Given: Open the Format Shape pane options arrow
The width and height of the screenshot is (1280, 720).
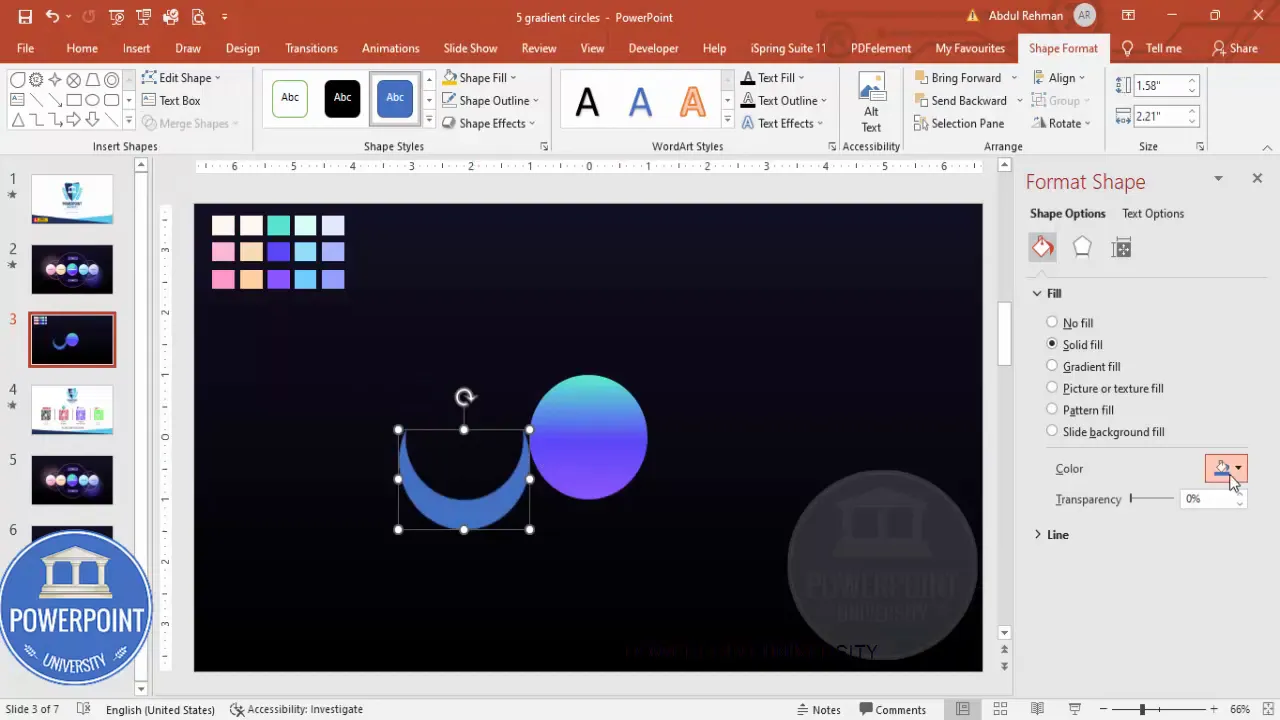Looking at the screenshot, I should pyautogui.click(x=1218, y=178).
